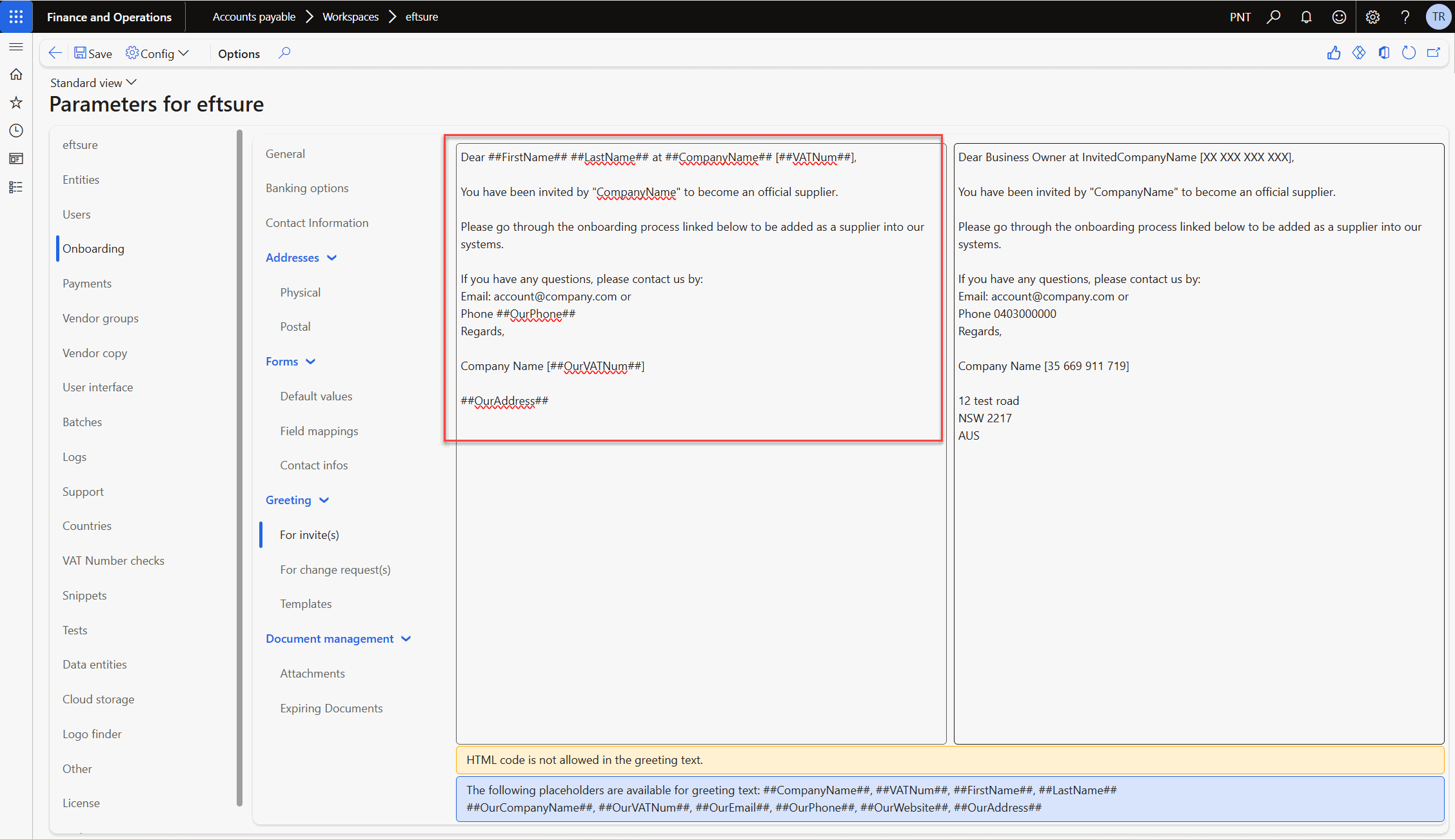This screenshot has height=840, width=1455.
Task: Click the Save disk icon
Action: point(80,54)
